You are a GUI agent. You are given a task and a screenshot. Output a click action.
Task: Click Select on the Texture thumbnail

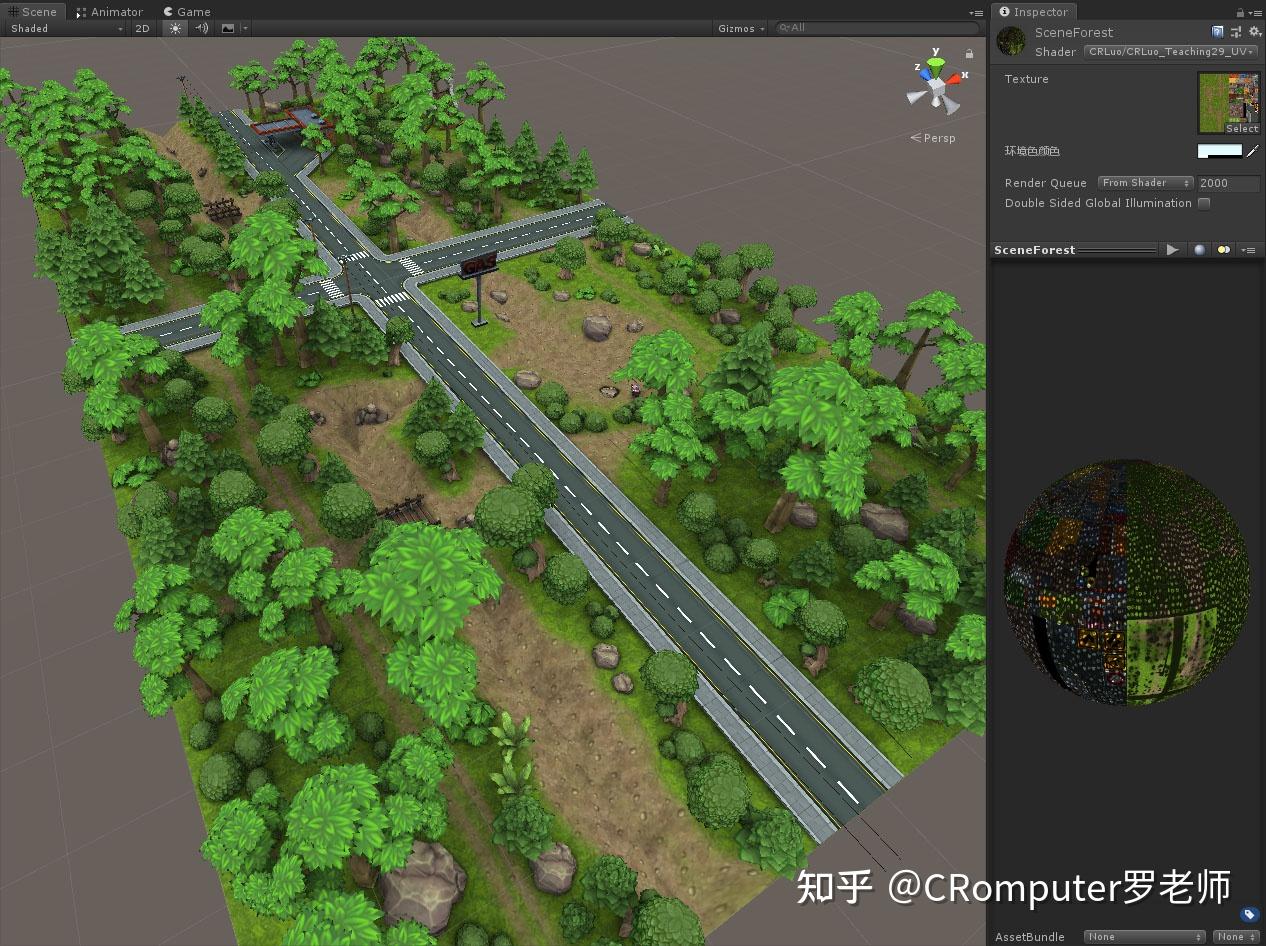point(1240,128)
